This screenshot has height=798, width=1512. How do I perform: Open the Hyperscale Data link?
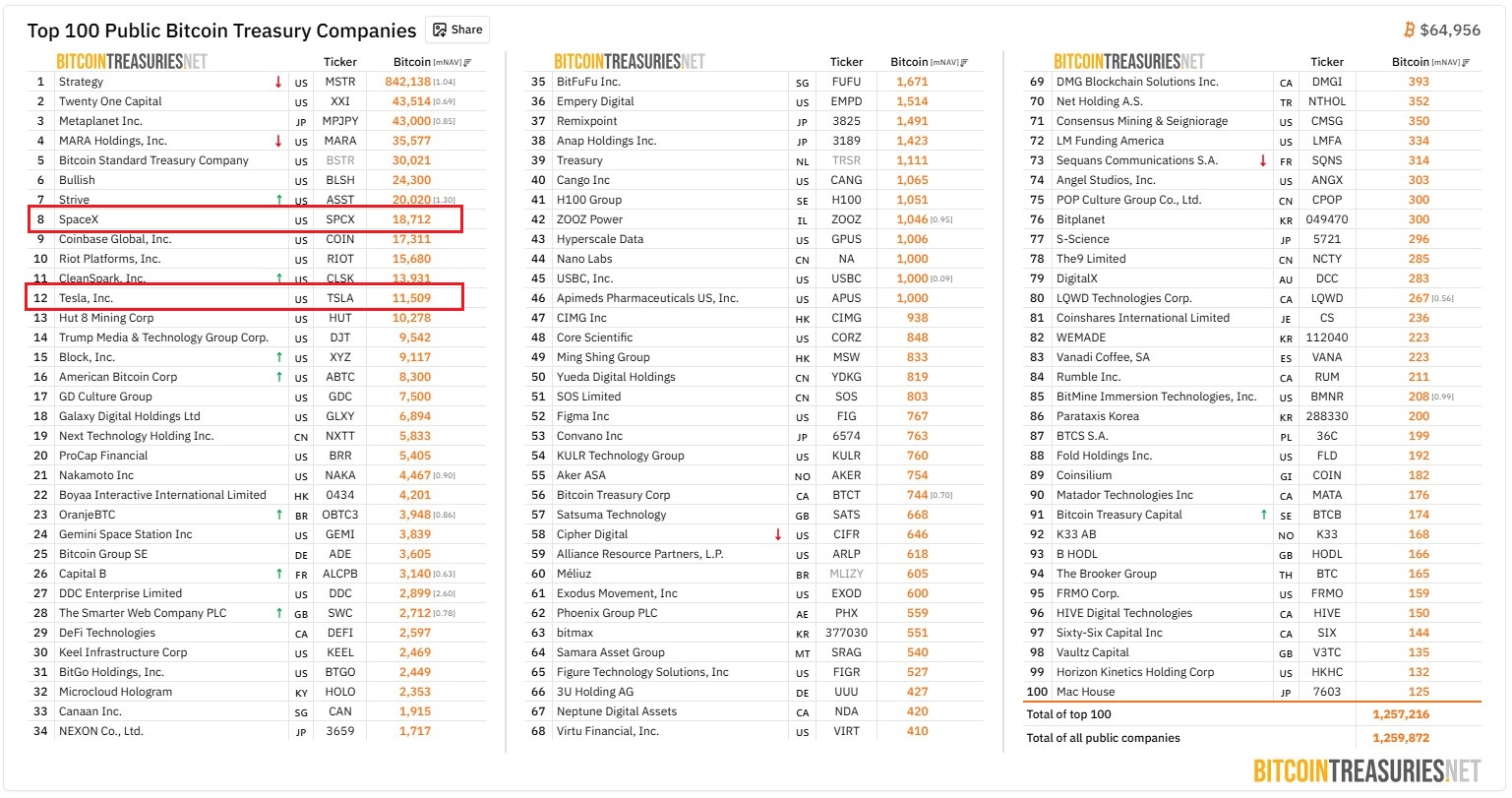(x=600, y=239)
